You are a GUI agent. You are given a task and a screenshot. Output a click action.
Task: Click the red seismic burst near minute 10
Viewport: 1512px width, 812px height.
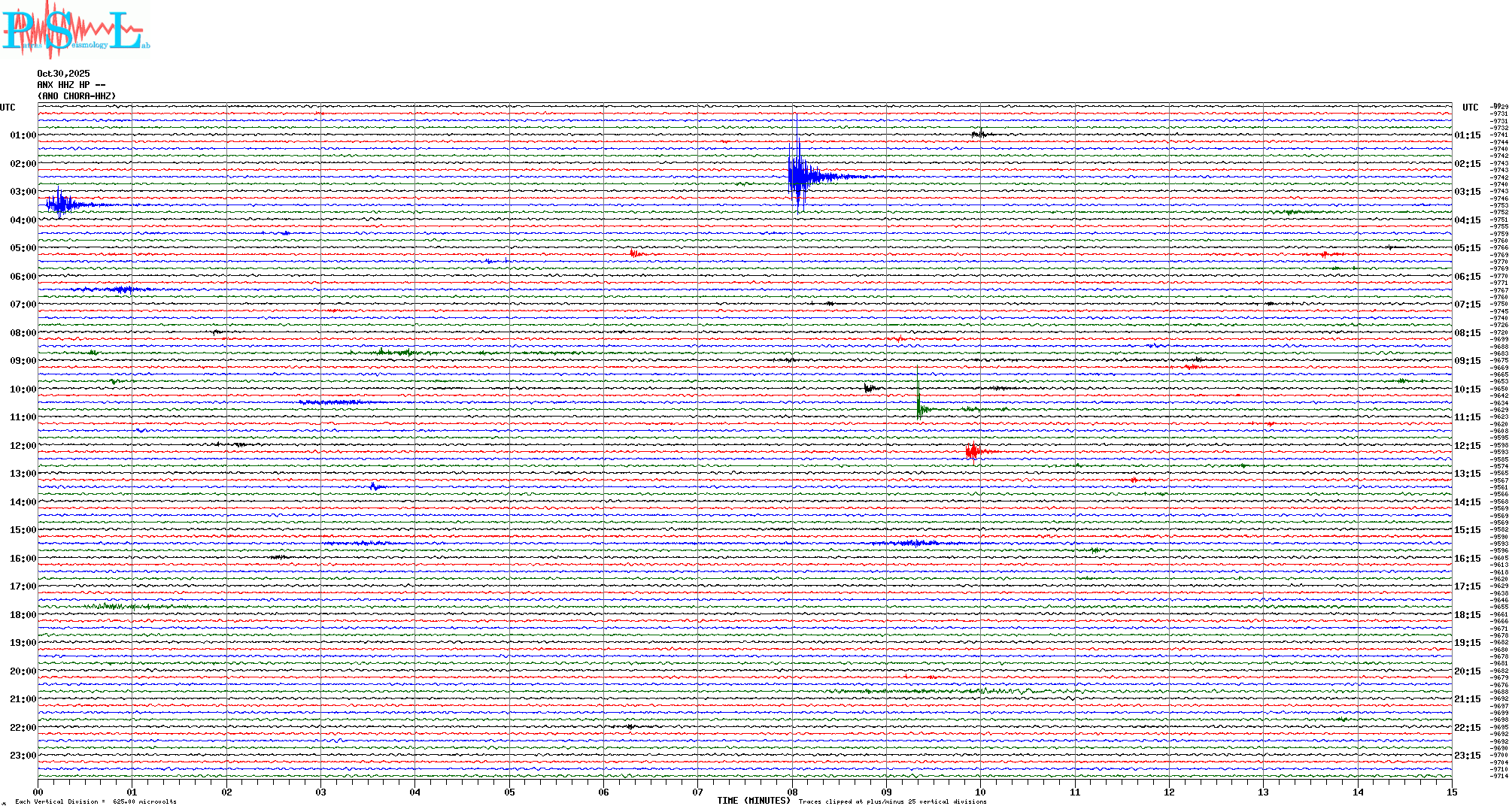pos(973,451)
